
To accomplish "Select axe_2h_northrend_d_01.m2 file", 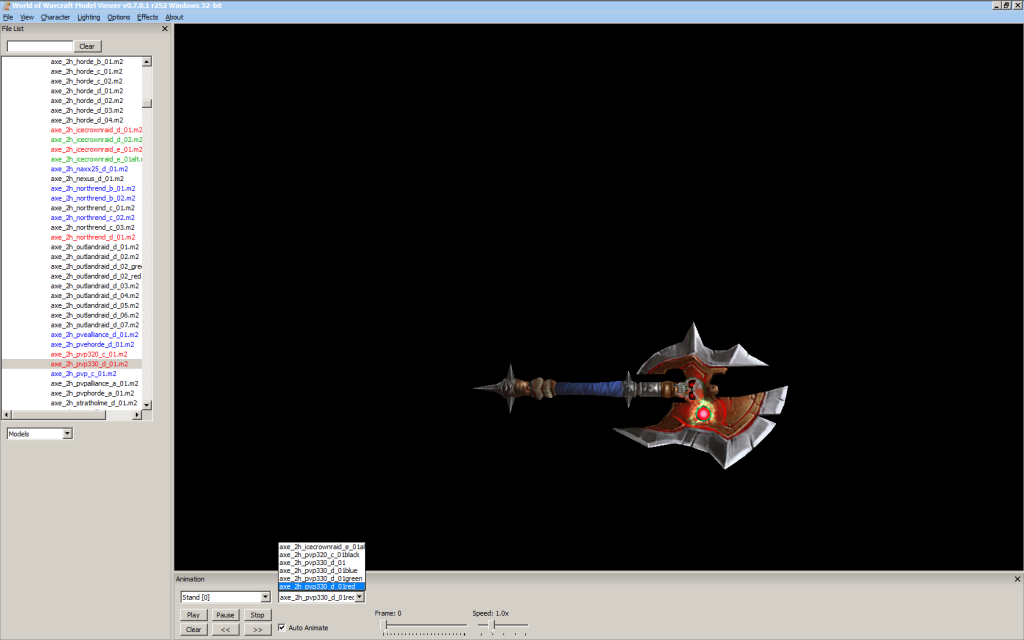I will pyautogui.click(x=93, y=237).
